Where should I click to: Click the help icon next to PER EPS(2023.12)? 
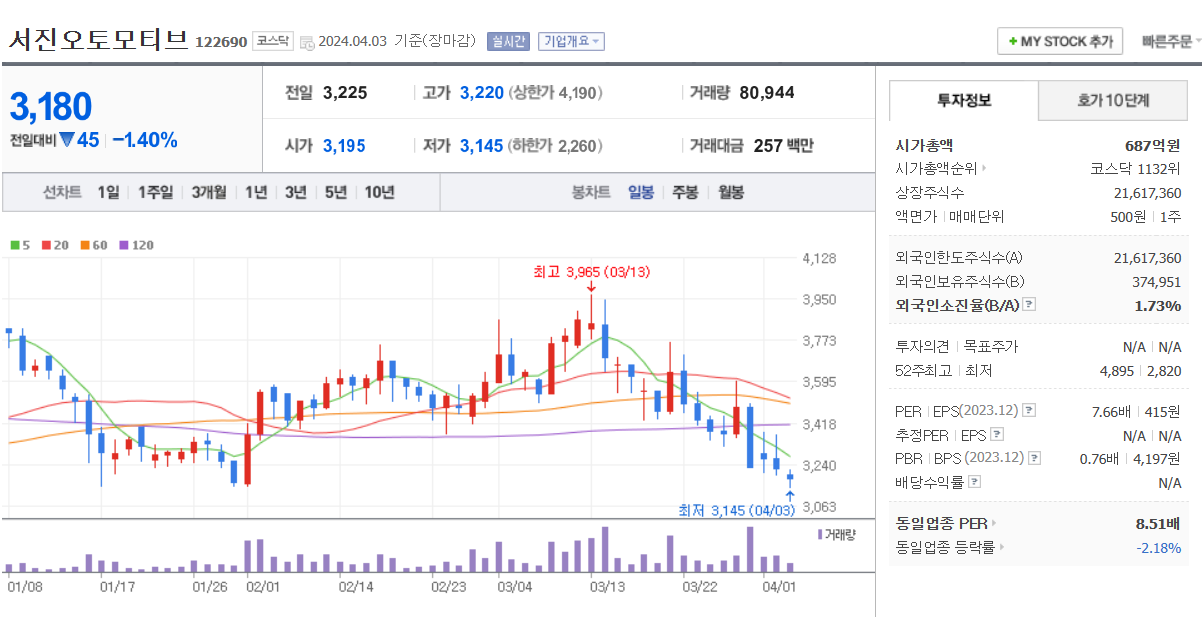point(1029,410)
